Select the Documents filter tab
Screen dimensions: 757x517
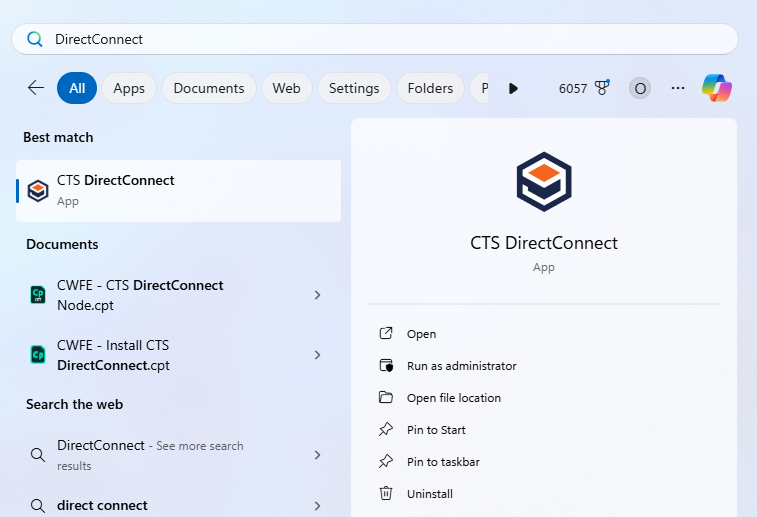tap(208, 88)
